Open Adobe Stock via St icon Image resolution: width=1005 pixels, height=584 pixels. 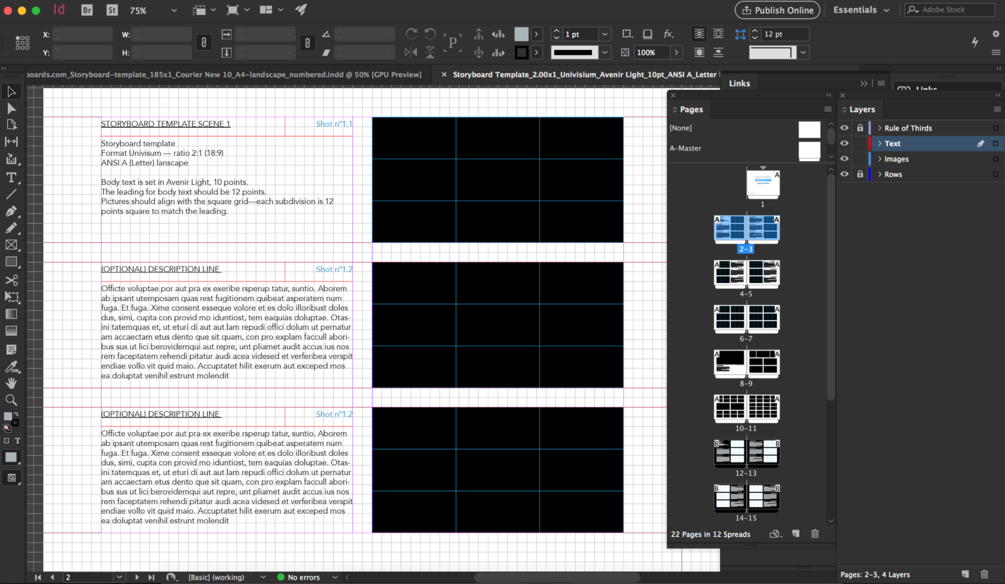pos(112,10)
